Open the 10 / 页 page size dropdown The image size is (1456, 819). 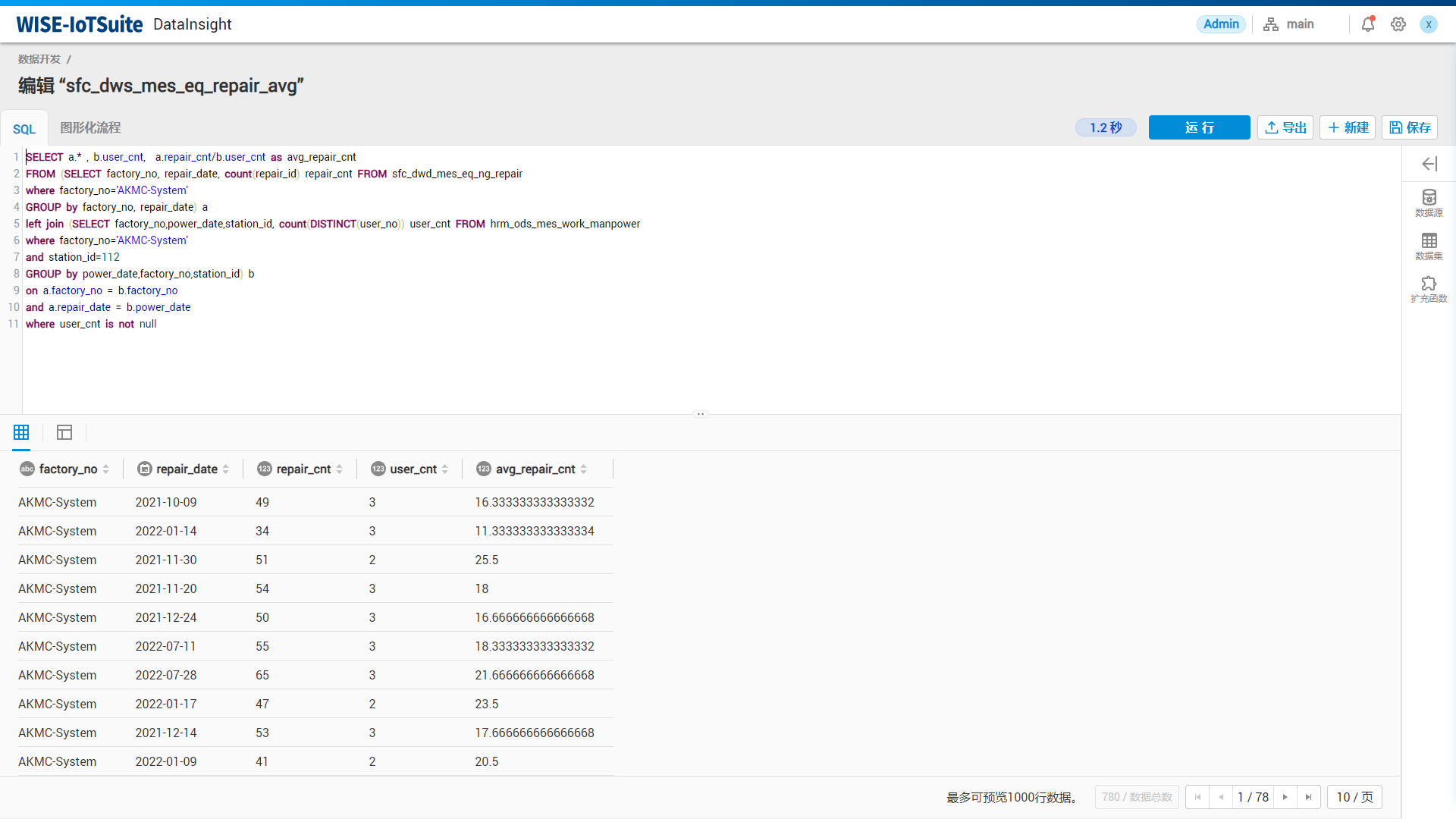point(1354,797)
